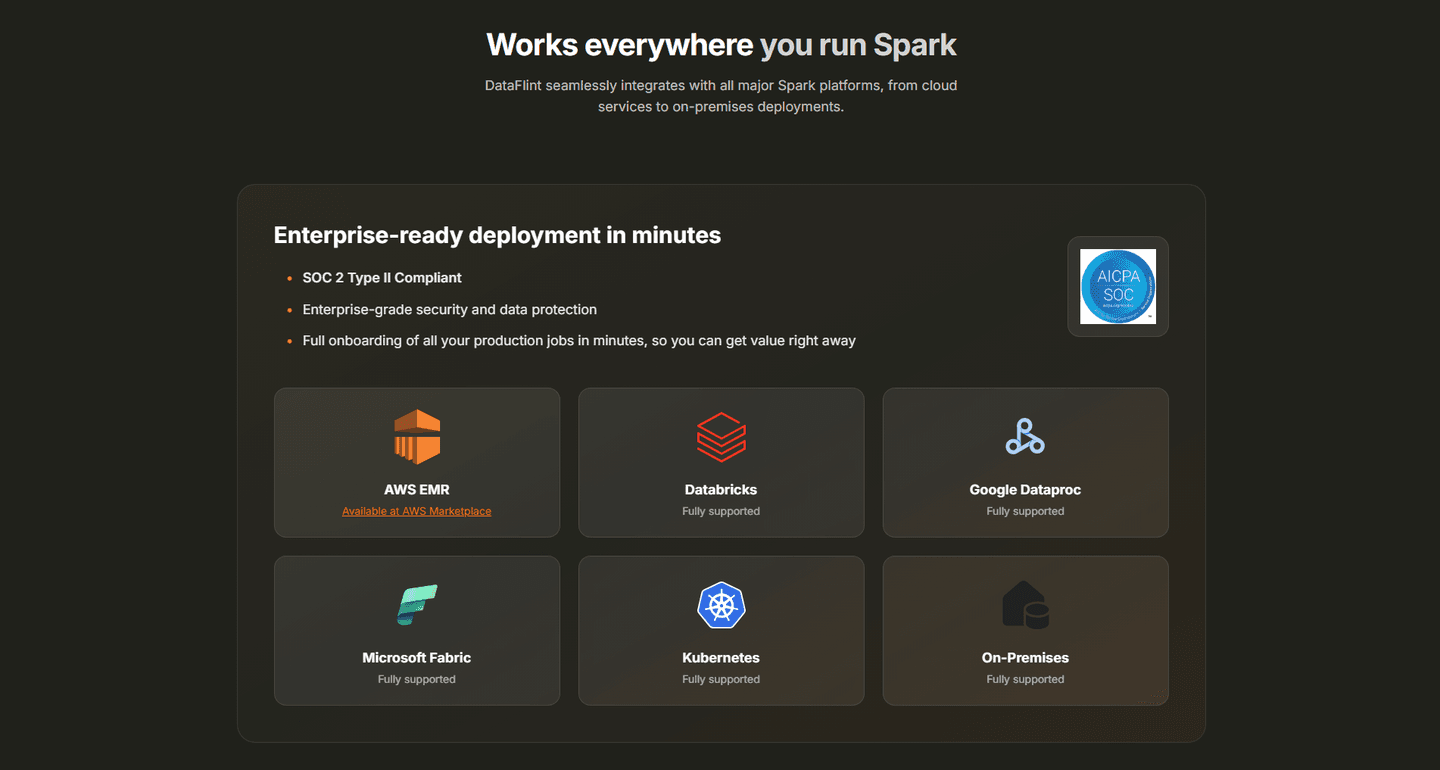Click the Works everywhere you run Spark heading

721,45
